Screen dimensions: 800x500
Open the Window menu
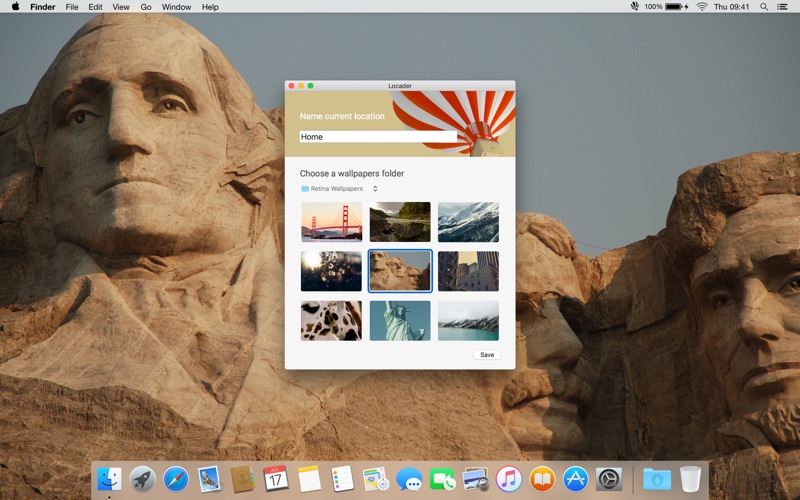pyautogui.click(x=176, y=7)
